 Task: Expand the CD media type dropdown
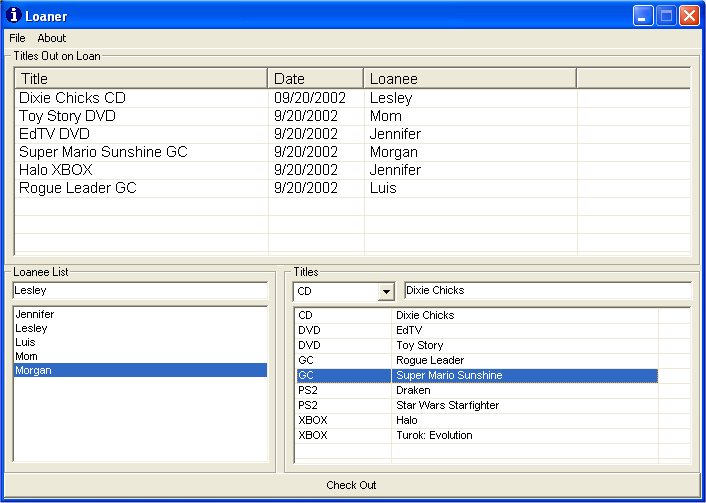[x=385, y=291]
